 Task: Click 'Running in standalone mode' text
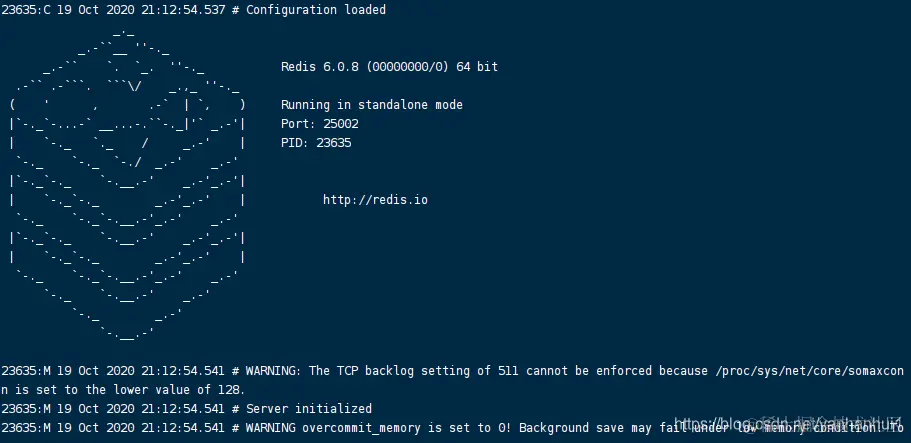(x=372, y=105)
